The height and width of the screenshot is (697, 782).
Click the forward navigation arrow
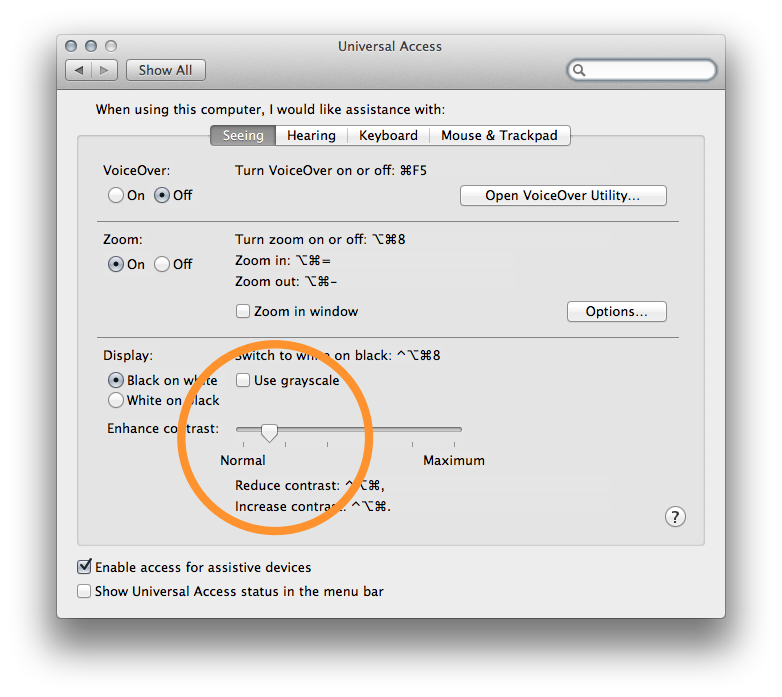[x=107, y=70]
